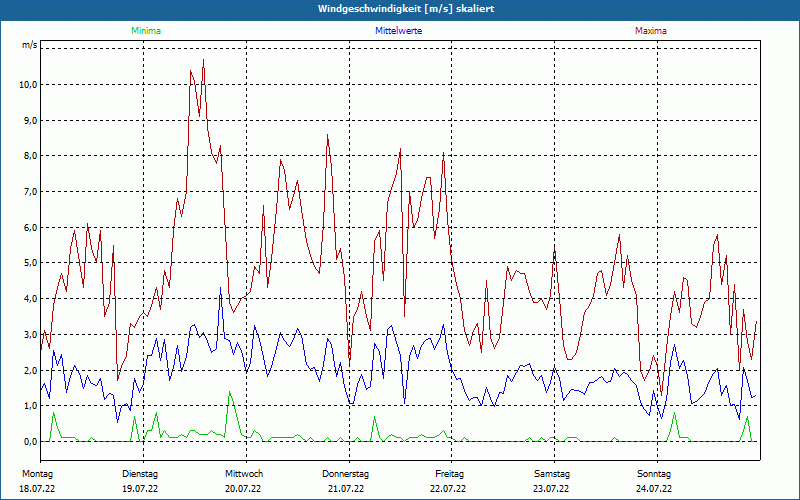Click the 7,0 y-axis value
The height and width of the screenshot is (500, 800).
[30, 192]
